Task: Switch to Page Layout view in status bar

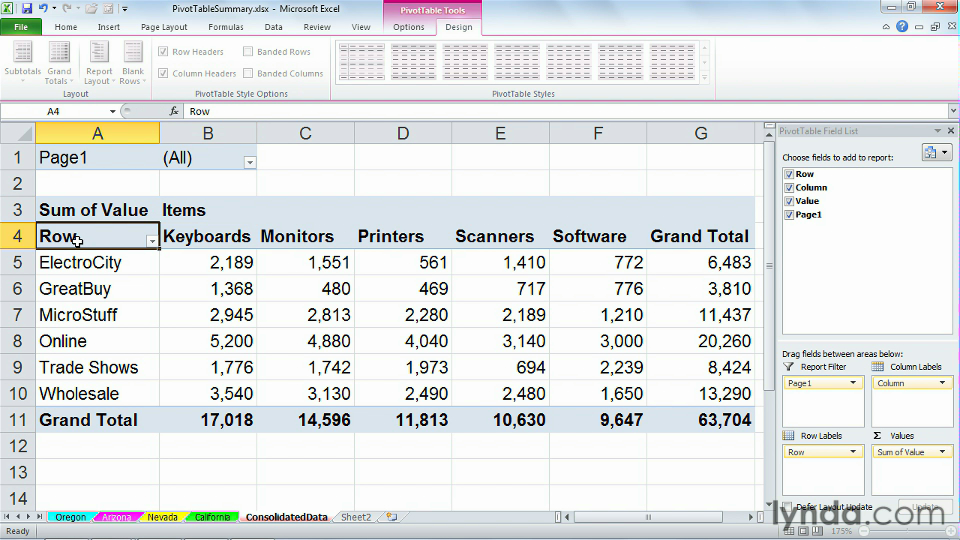Action: [x=803, y=531]
